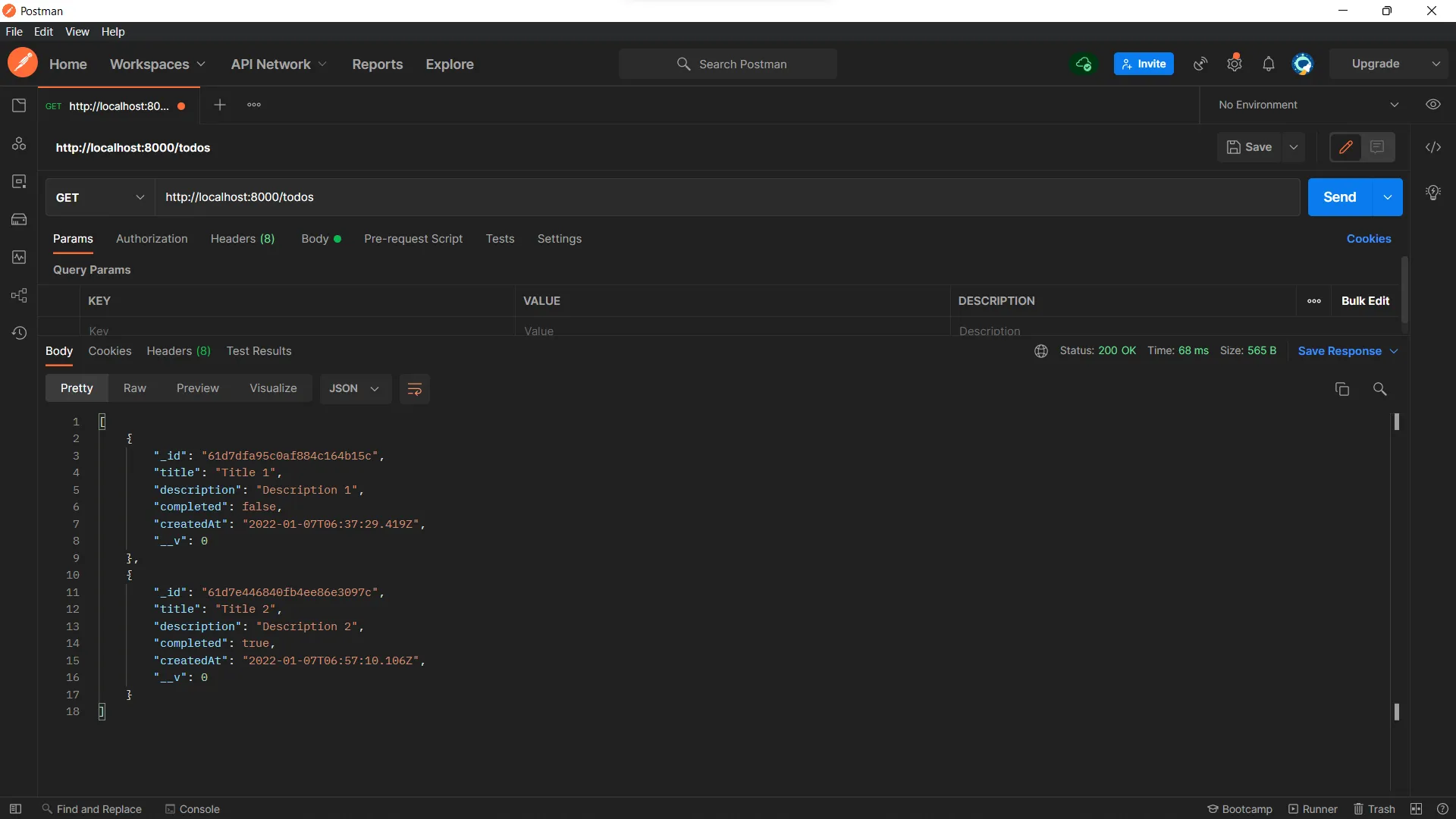Switch to the Authorization tab

[x=152, y=239]
